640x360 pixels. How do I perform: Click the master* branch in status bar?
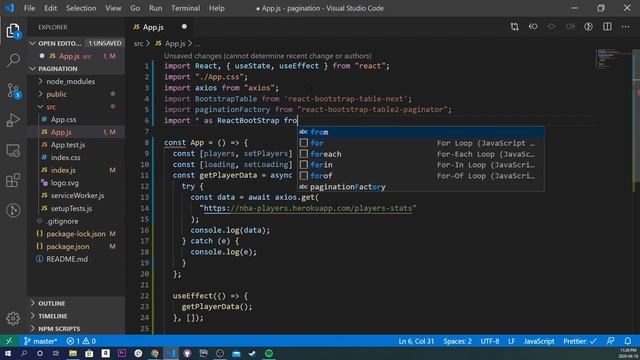point(41,341)
